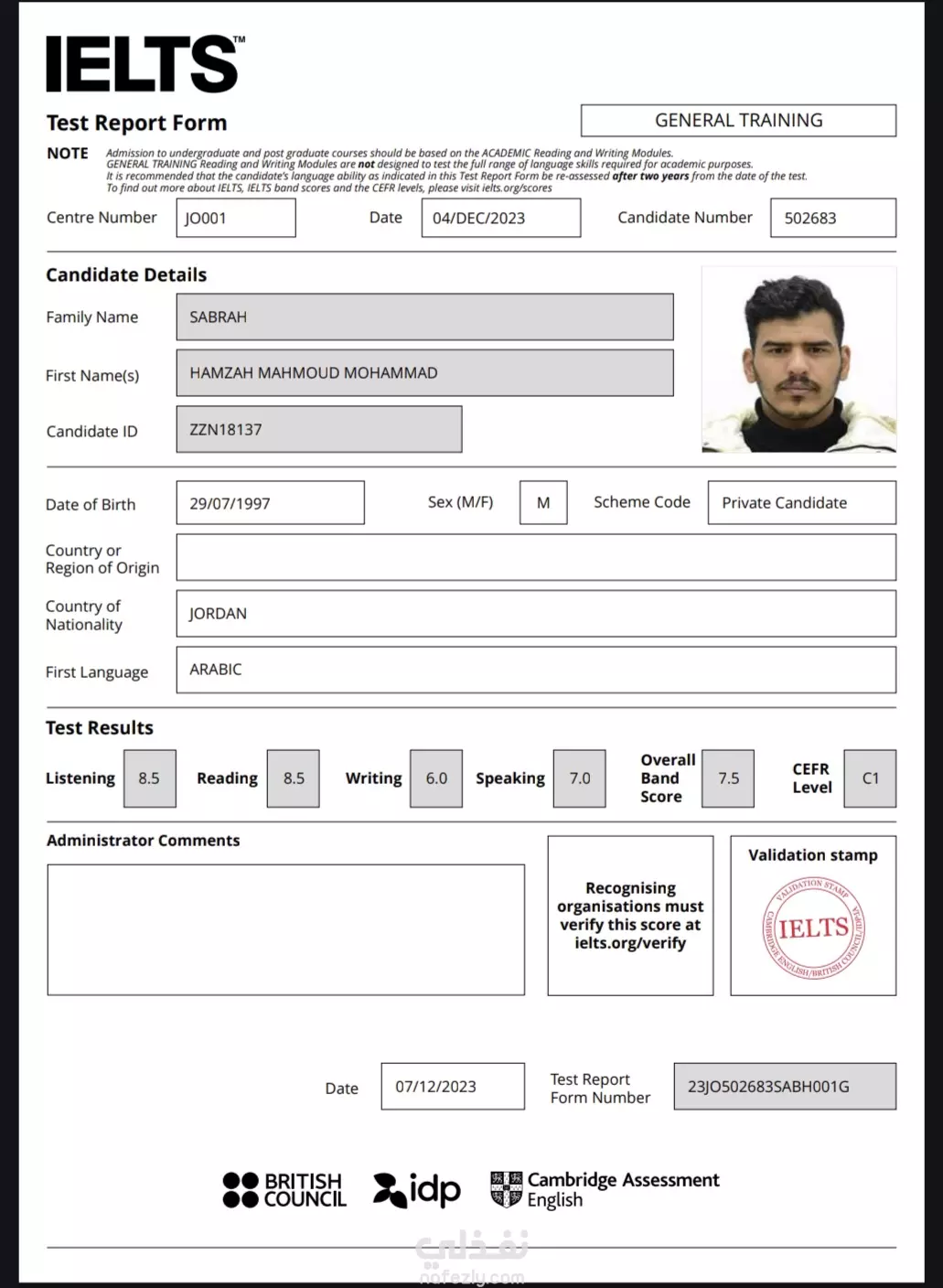Click the Listening score box 8.5

[149, 778]
